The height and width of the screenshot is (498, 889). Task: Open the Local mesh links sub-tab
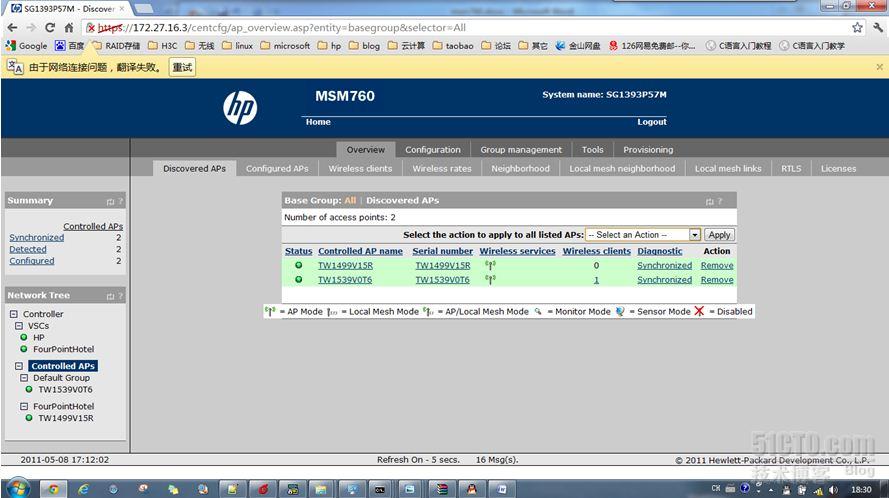pos(728,168)
